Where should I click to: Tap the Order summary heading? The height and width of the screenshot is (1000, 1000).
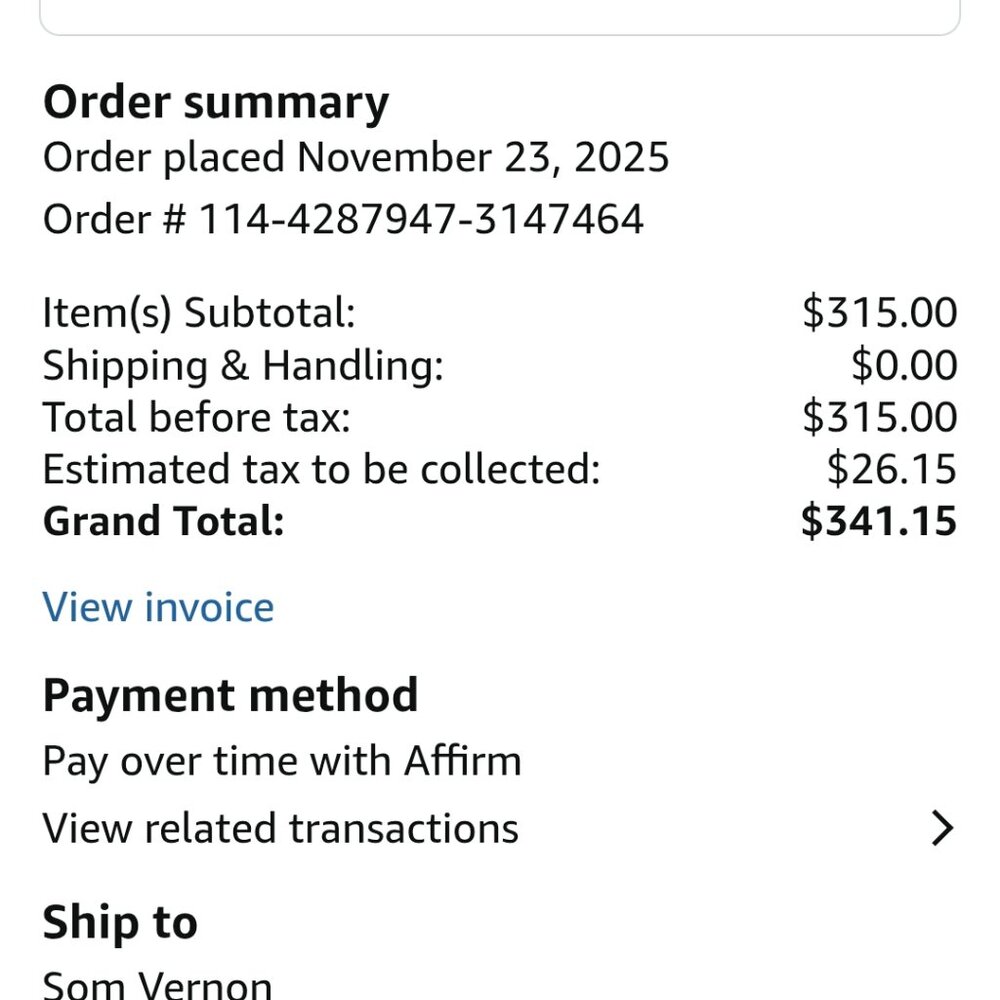tap(215, 103)
